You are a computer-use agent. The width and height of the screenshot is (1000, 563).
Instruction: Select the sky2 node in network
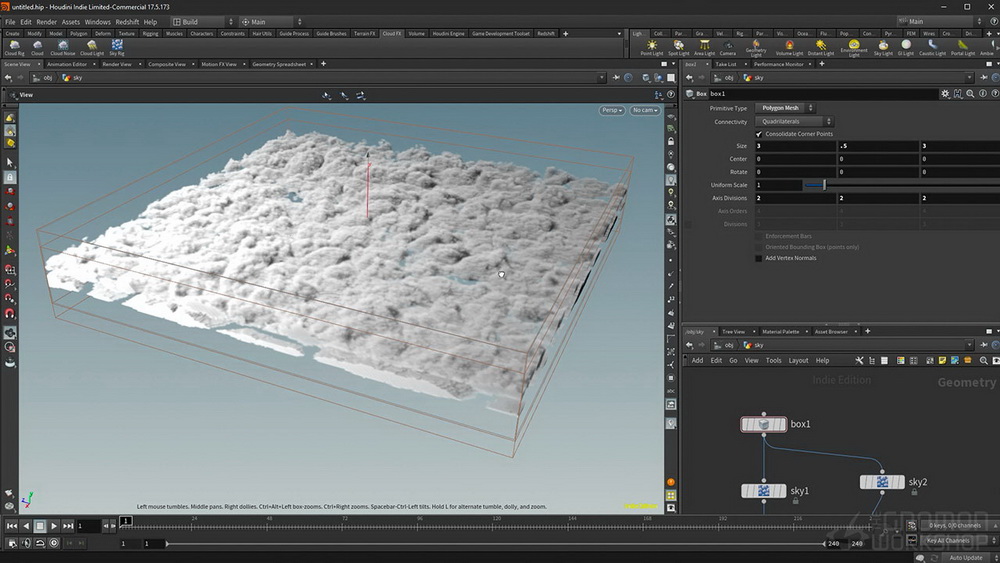(882, 482)
